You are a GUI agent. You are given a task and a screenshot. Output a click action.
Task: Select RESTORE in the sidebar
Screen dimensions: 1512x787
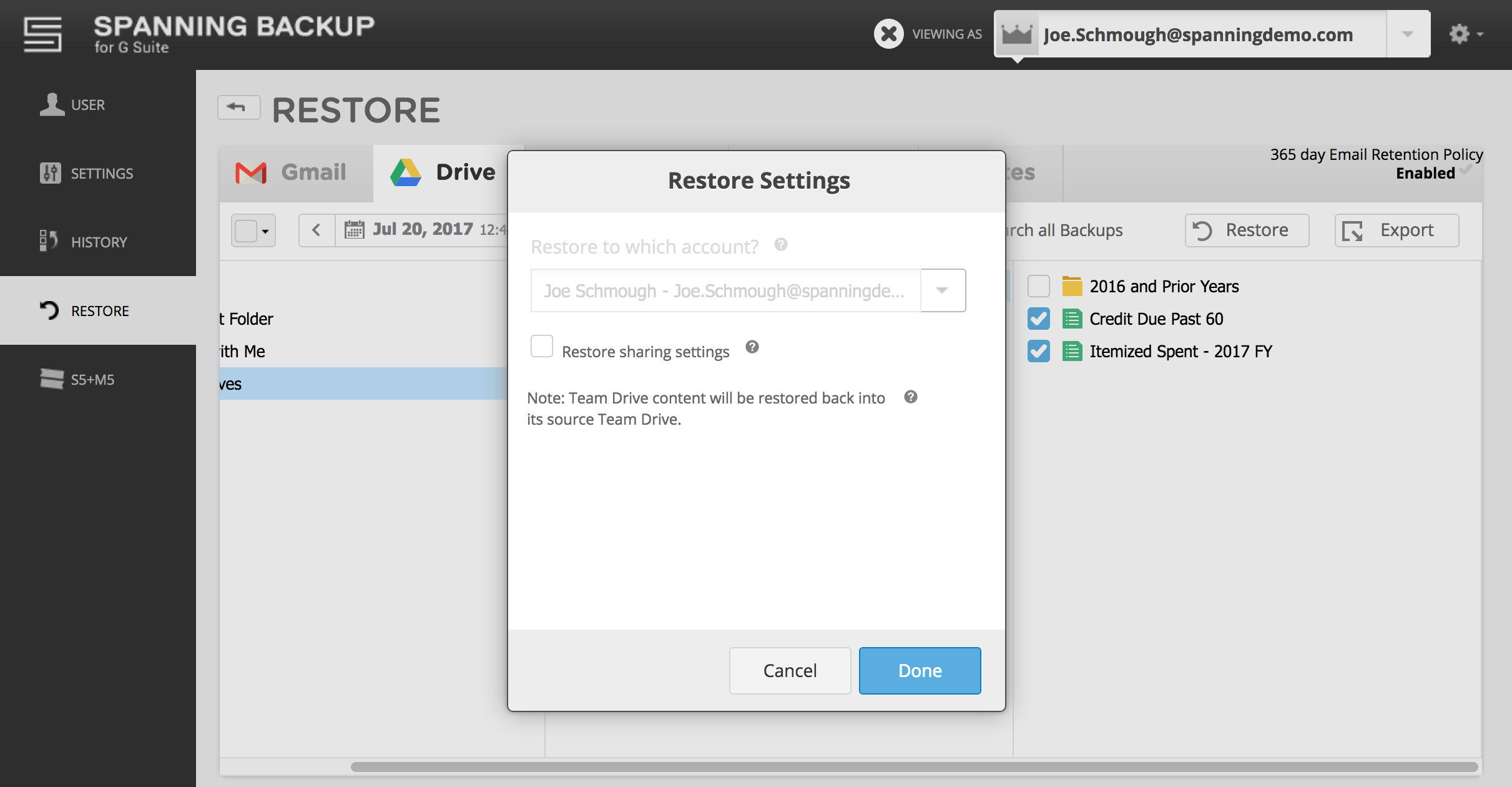tap(98, 310)
